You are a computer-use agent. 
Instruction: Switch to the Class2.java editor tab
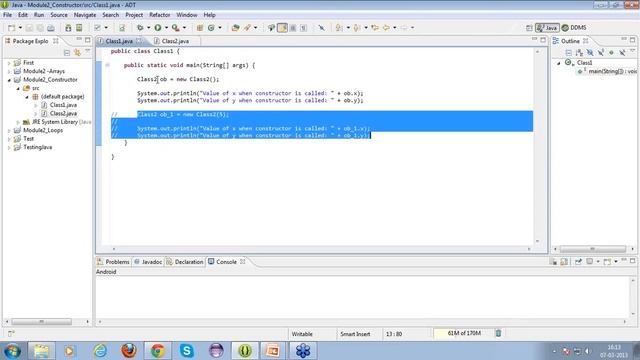175,41
